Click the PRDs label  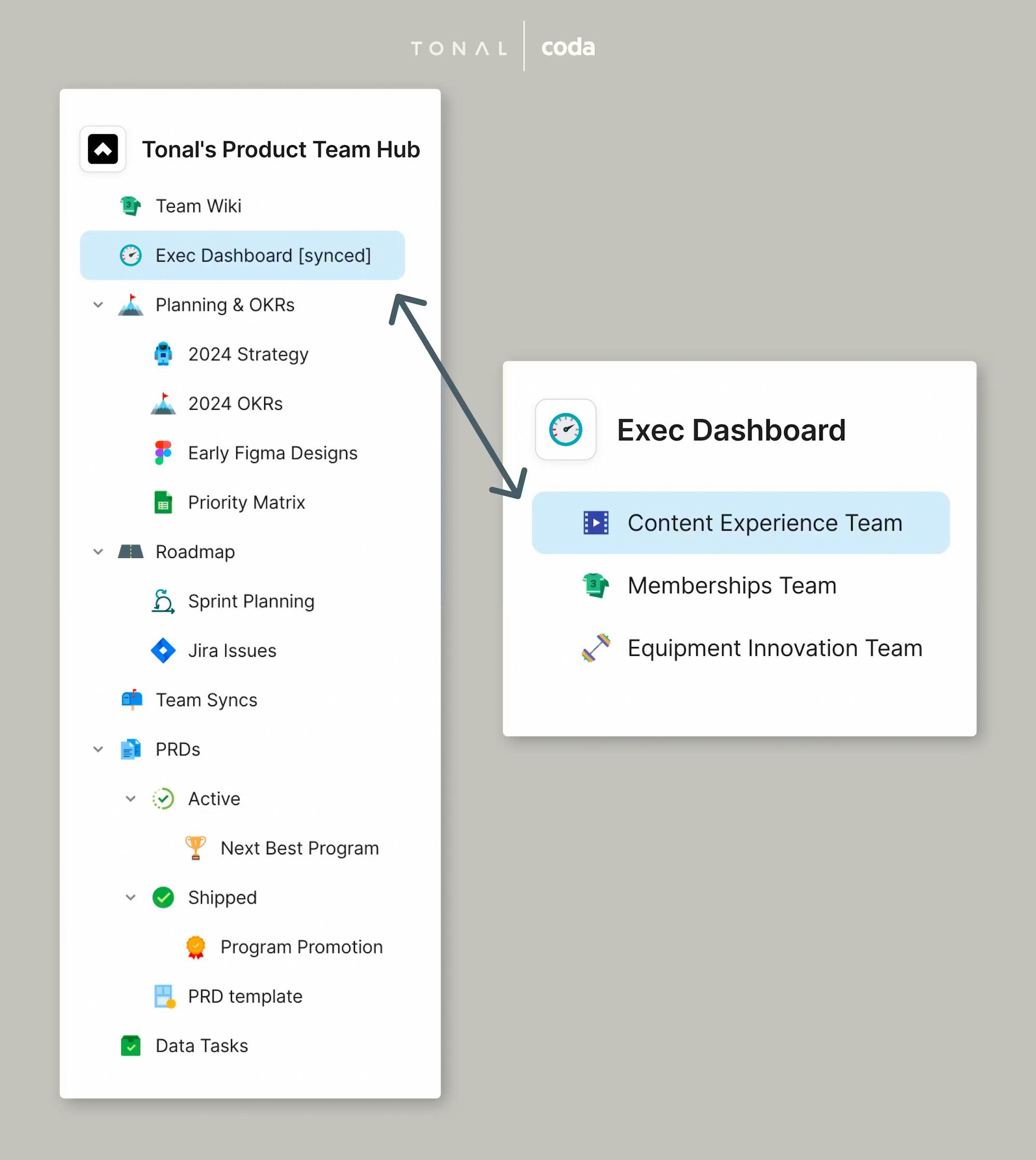point(178,749)
